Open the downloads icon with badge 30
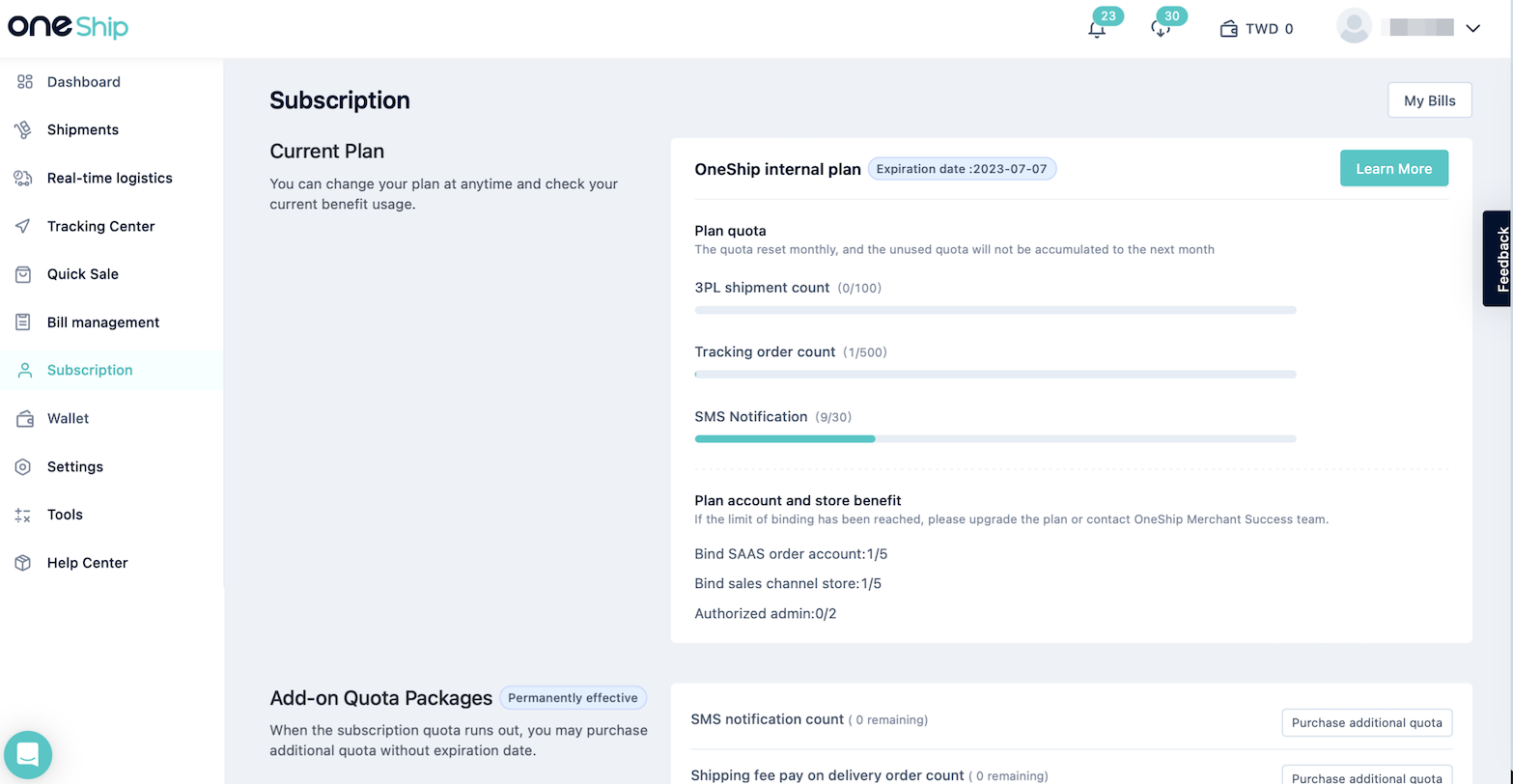The width and height of the screenshot is (1513, 784). coord(1161,29)
